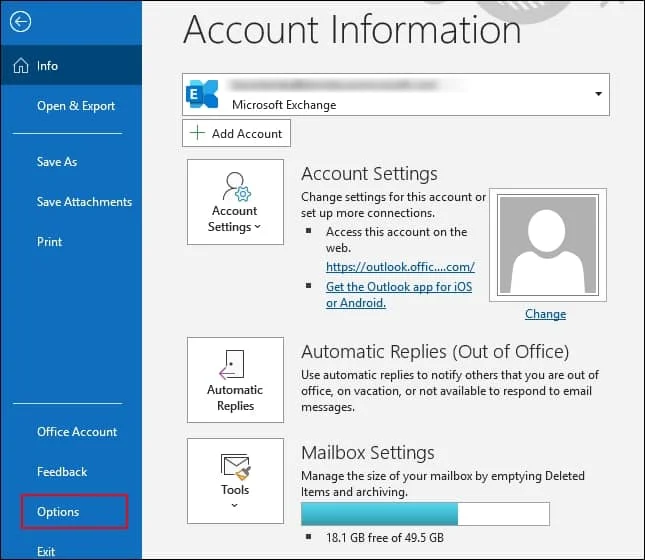Click the Automatic Replies door-arrow icon

(x=232, y=365)
